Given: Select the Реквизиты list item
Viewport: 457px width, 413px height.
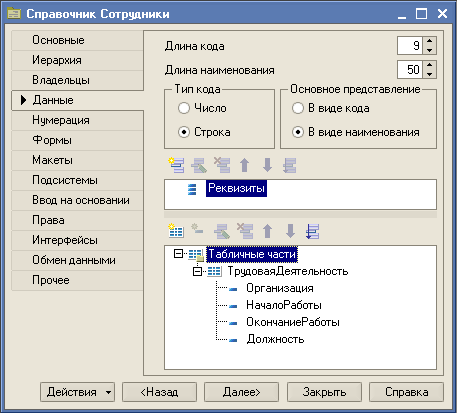Looking at the screenshot, I should (236, 188).
